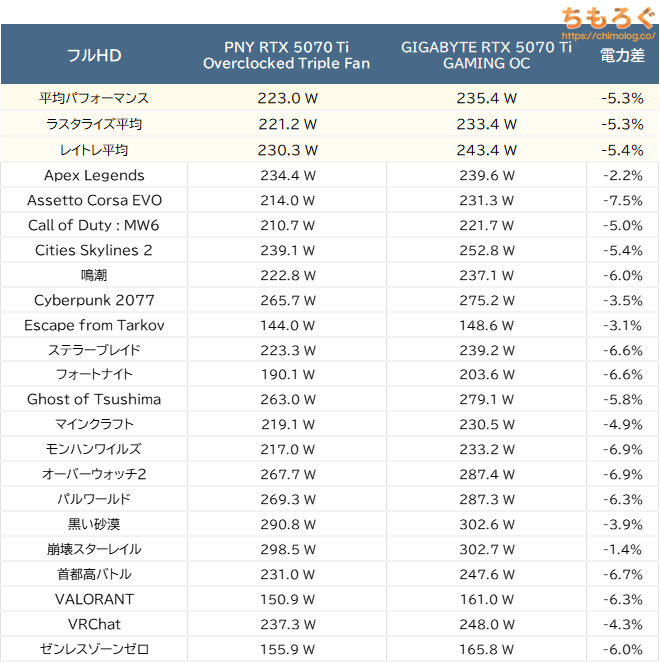Select the 248.0 W cell
Viewport: 660px width, 663px height.
click(486, 623)
